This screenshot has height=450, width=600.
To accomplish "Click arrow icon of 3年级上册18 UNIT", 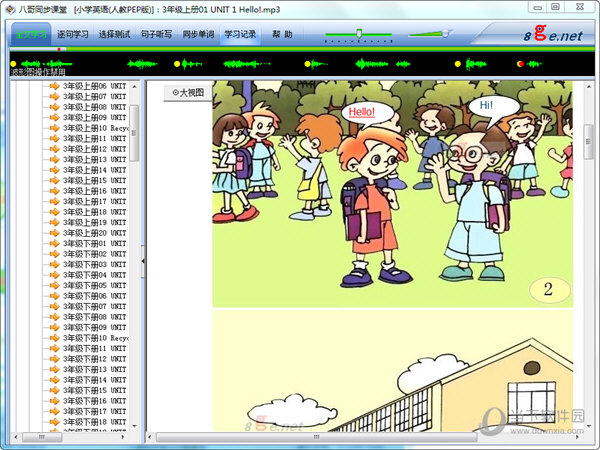I will click(54, 212).
